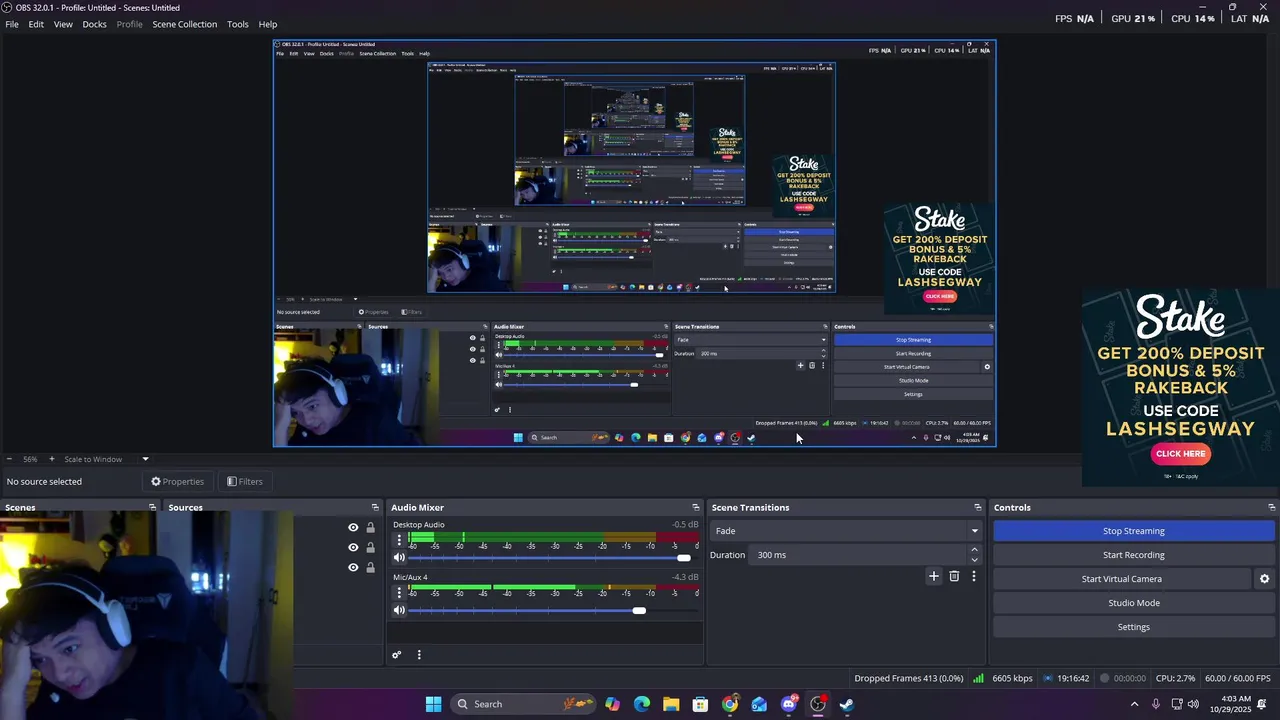Toggle lock on middle source

(x=370, y=547)
